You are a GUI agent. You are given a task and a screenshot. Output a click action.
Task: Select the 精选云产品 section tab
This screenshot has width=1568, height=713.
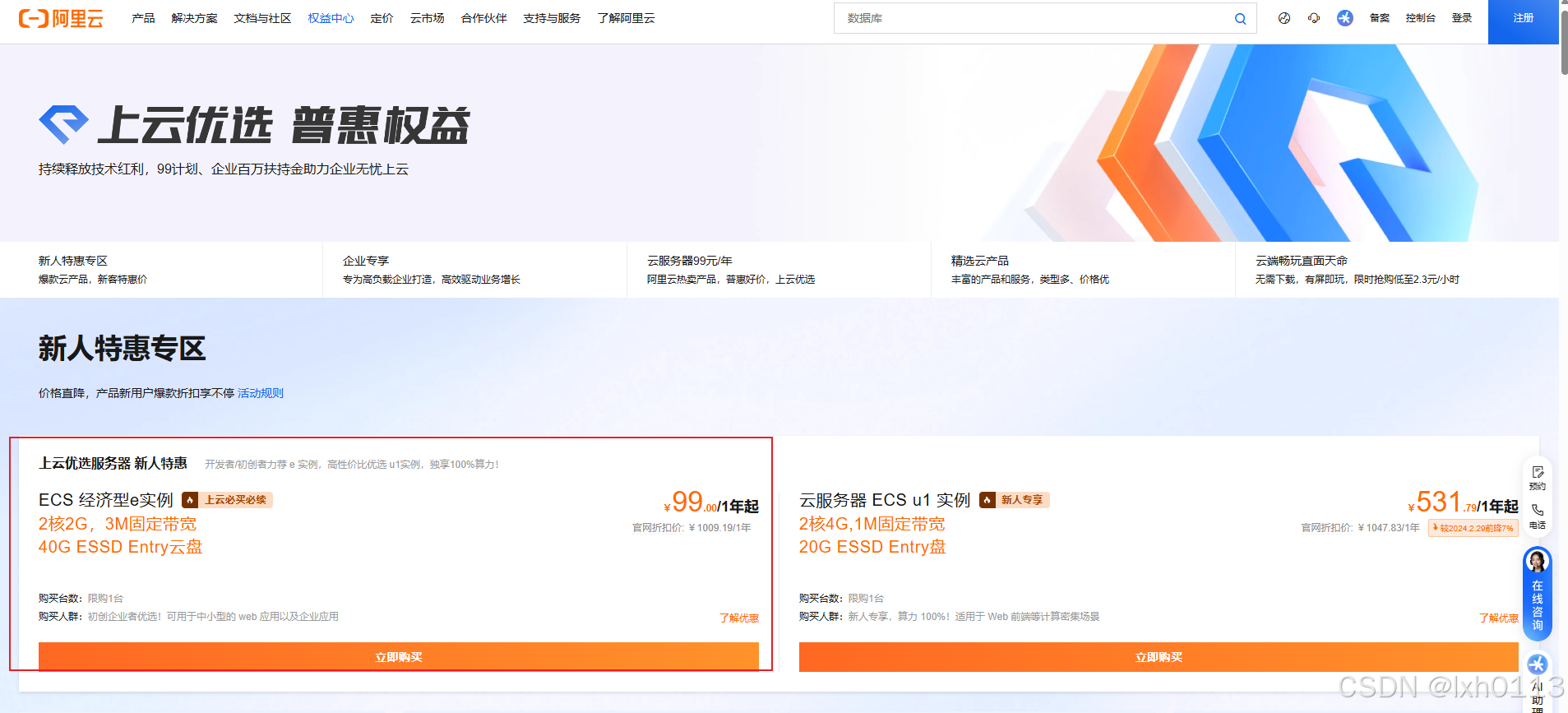coord(1084,270)
